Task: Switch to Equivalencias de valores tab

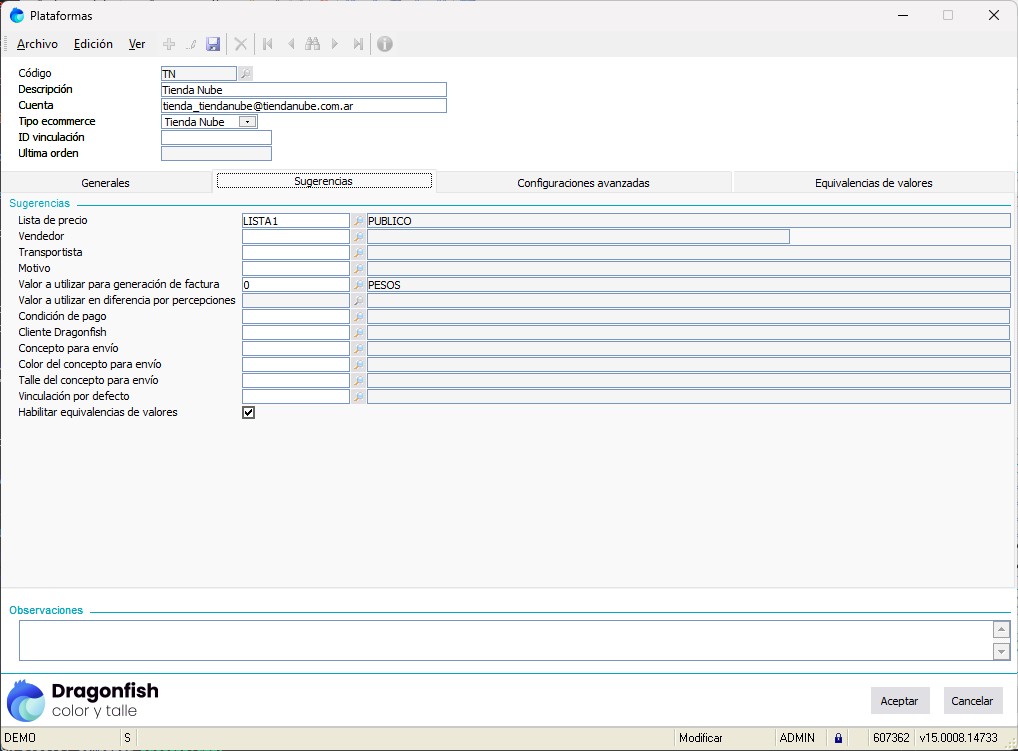Action: click(873, 183)
